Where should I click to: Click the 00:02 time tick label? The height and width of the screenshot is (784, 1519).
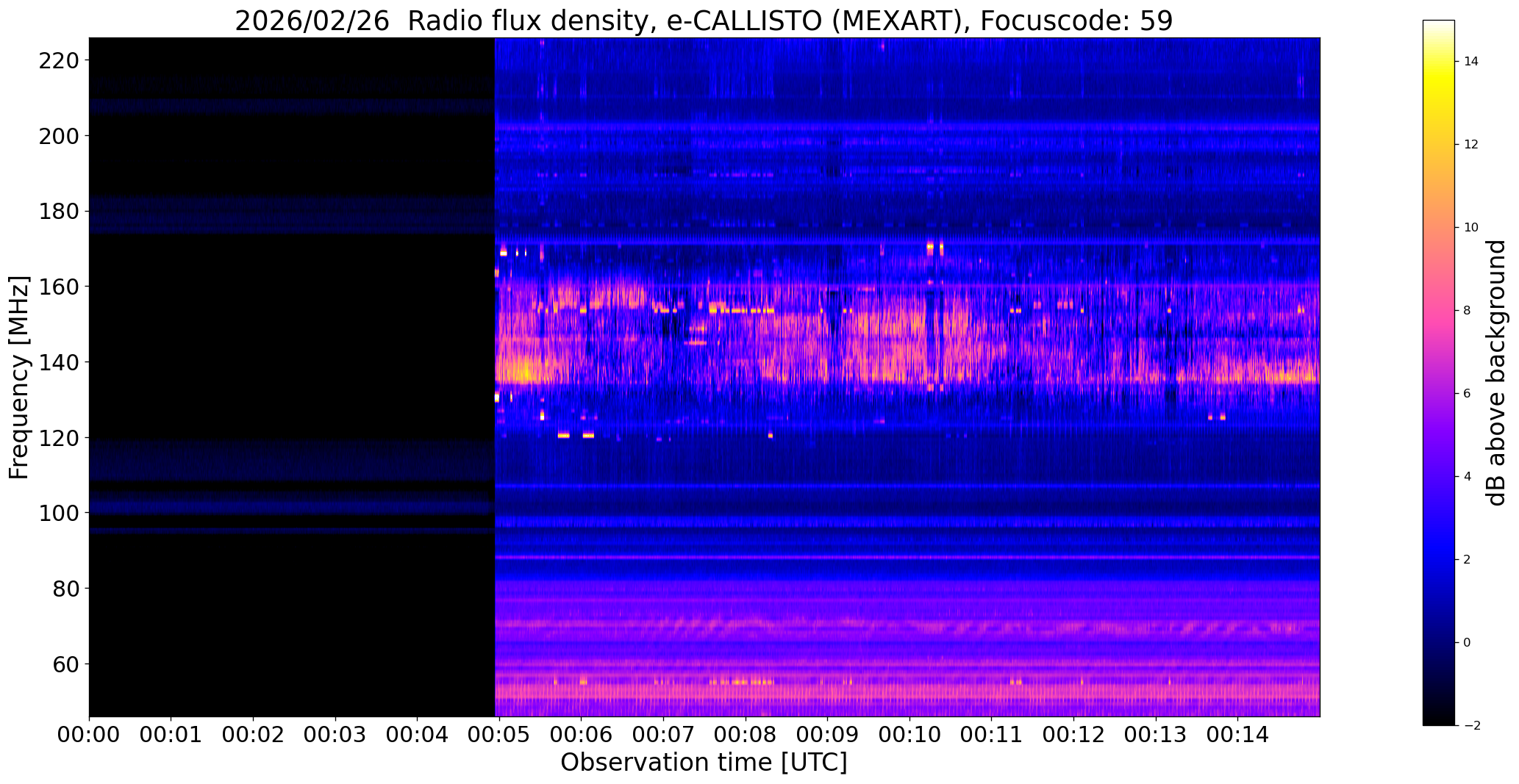pos(254,735)
